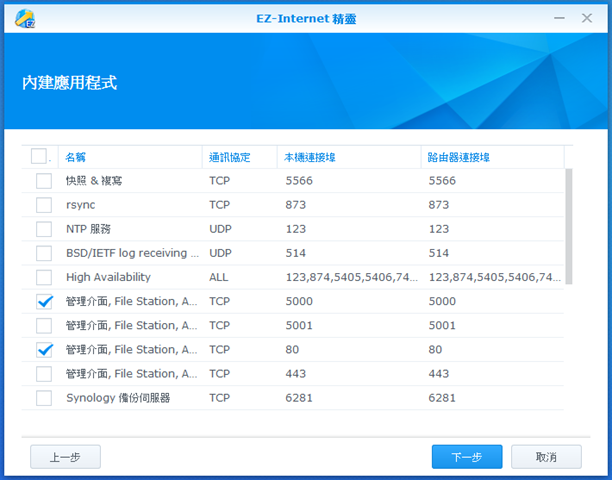The width and height of the screenshot is (612, 480).
Task: Click local port 873 cell
Action: 295,205
